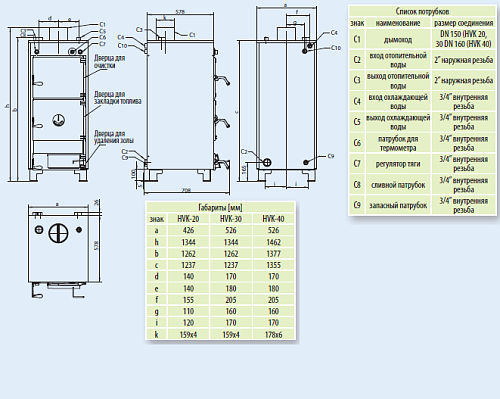Click the HVK-20 column header
Screen dimensions: 500x399
(x=188, y=219)
